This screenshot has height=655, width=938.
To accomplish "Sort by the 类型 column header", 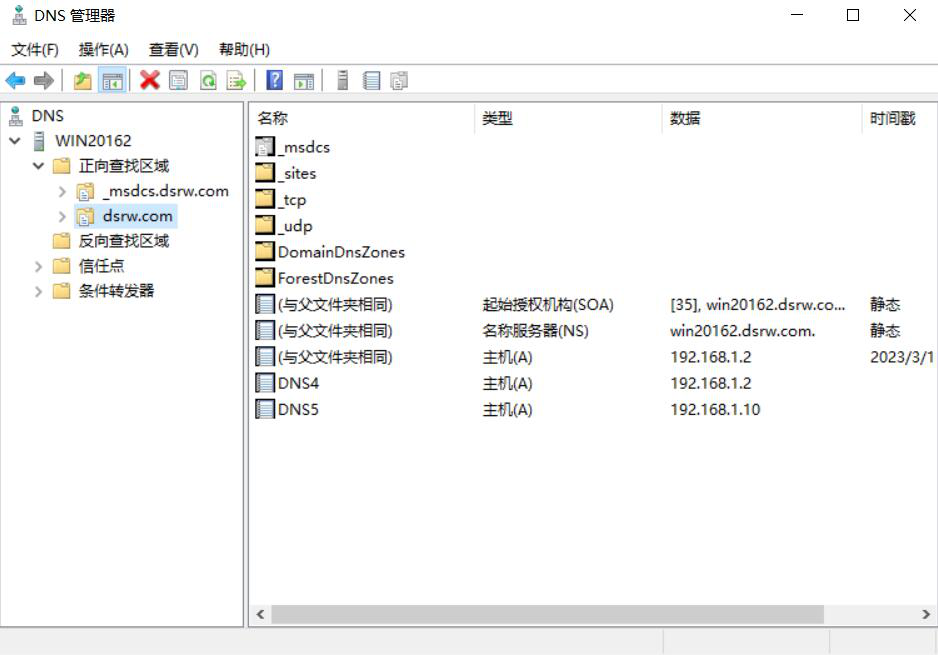I will pos(568,118).
